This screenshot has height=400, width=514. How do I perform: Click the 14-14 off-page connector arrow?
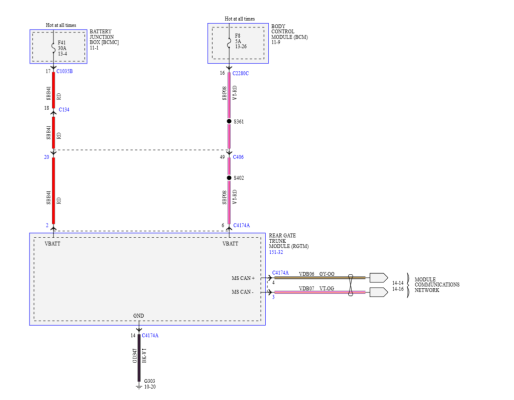pos(379,278)
